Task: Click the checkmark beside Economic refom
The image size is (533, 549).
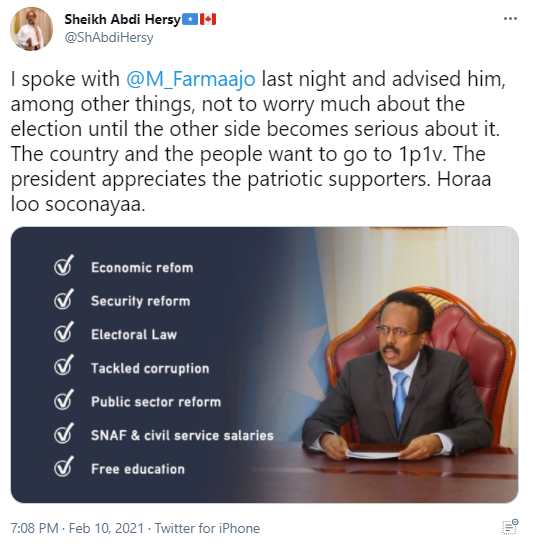Action: click(64, 265)
